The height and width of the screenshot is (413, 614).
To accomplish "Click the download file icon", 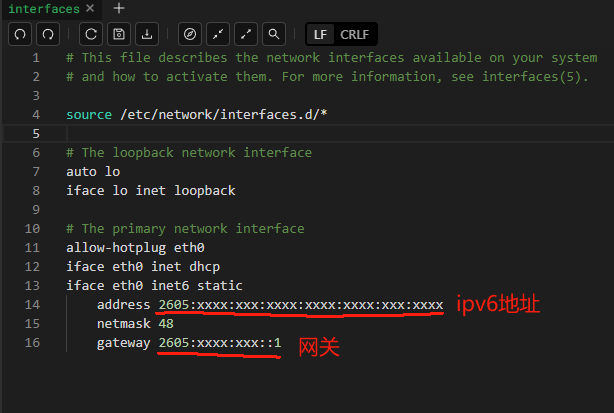I will pyautogui.click(x=145, y=34).
